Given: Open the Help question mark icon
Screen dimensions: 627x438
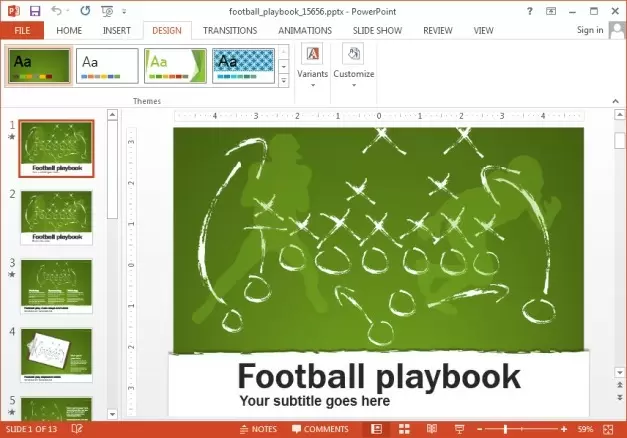Looking at the screenshot, I should 529,10.
